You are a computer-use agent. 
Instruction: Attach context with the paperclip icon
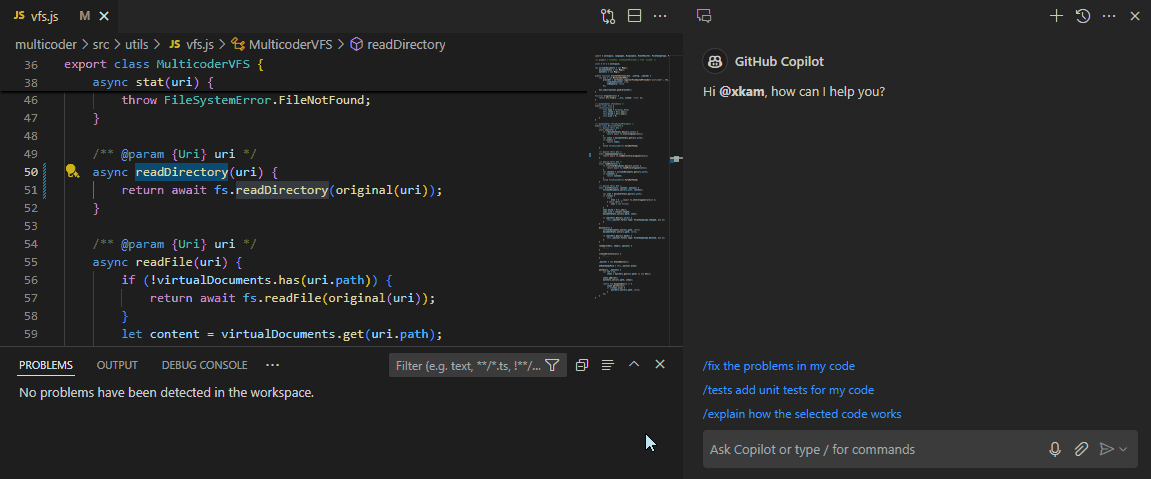coord(1081,450)
